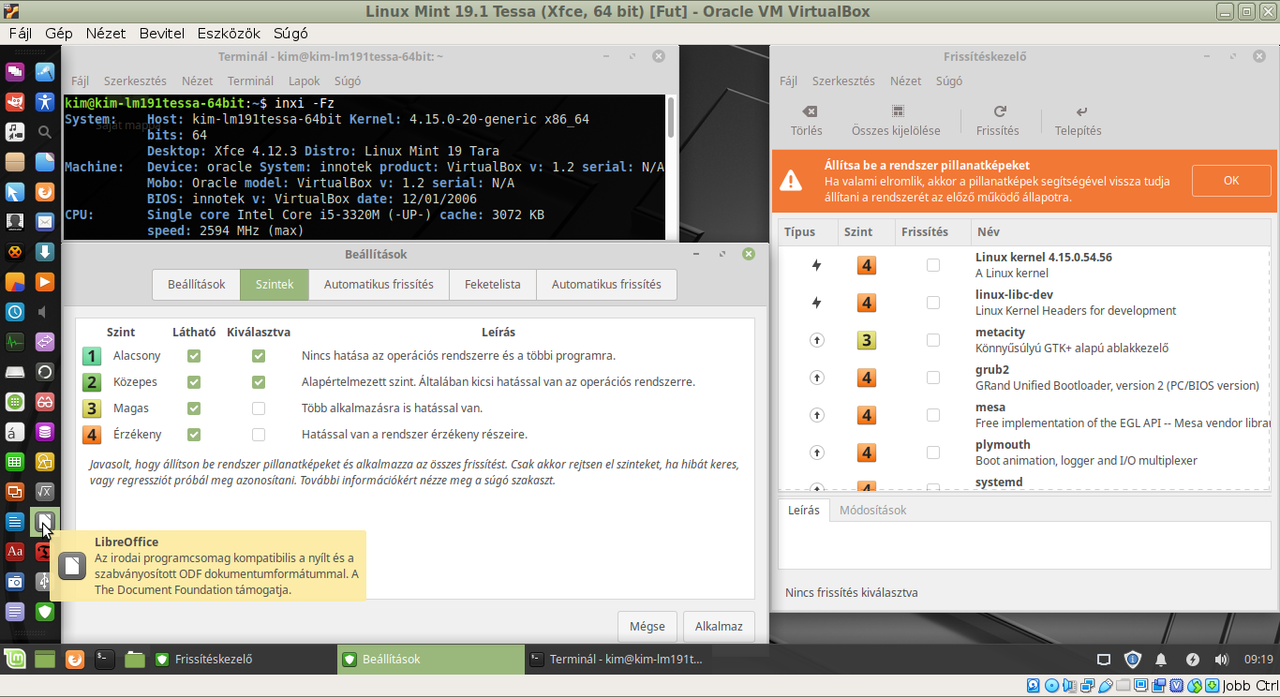The width and height of the screenshot is (1280, 697).
Task: Click the metacity level 3 icon
Action: [x=867, y=340]
